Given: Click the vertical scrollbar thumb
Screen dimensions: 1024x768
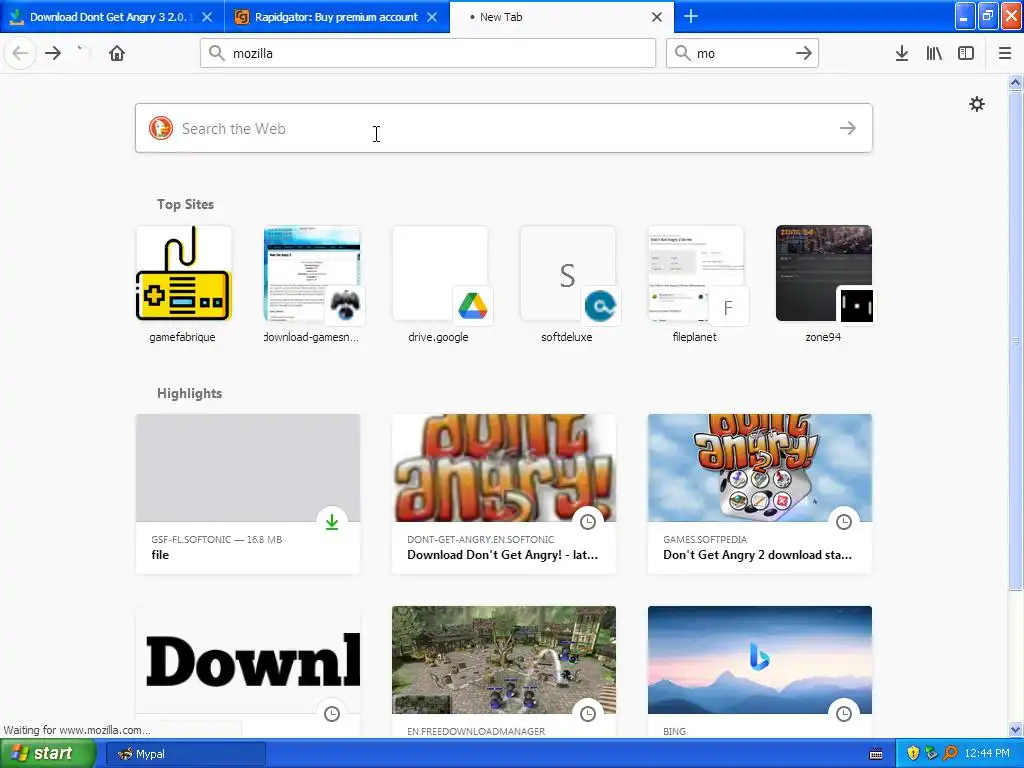Looking at the screenshot, I should point(1015,340).
